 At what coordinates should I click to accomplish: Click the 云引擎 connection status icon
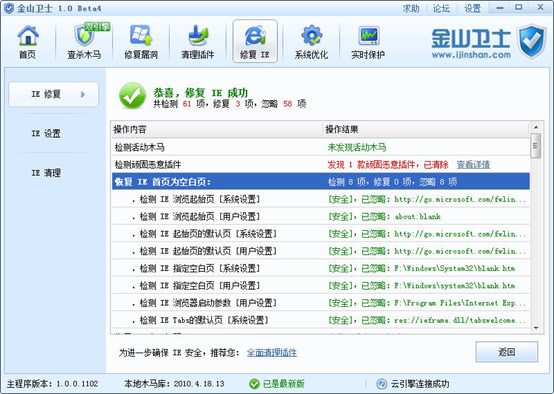[x=382, y=384]
